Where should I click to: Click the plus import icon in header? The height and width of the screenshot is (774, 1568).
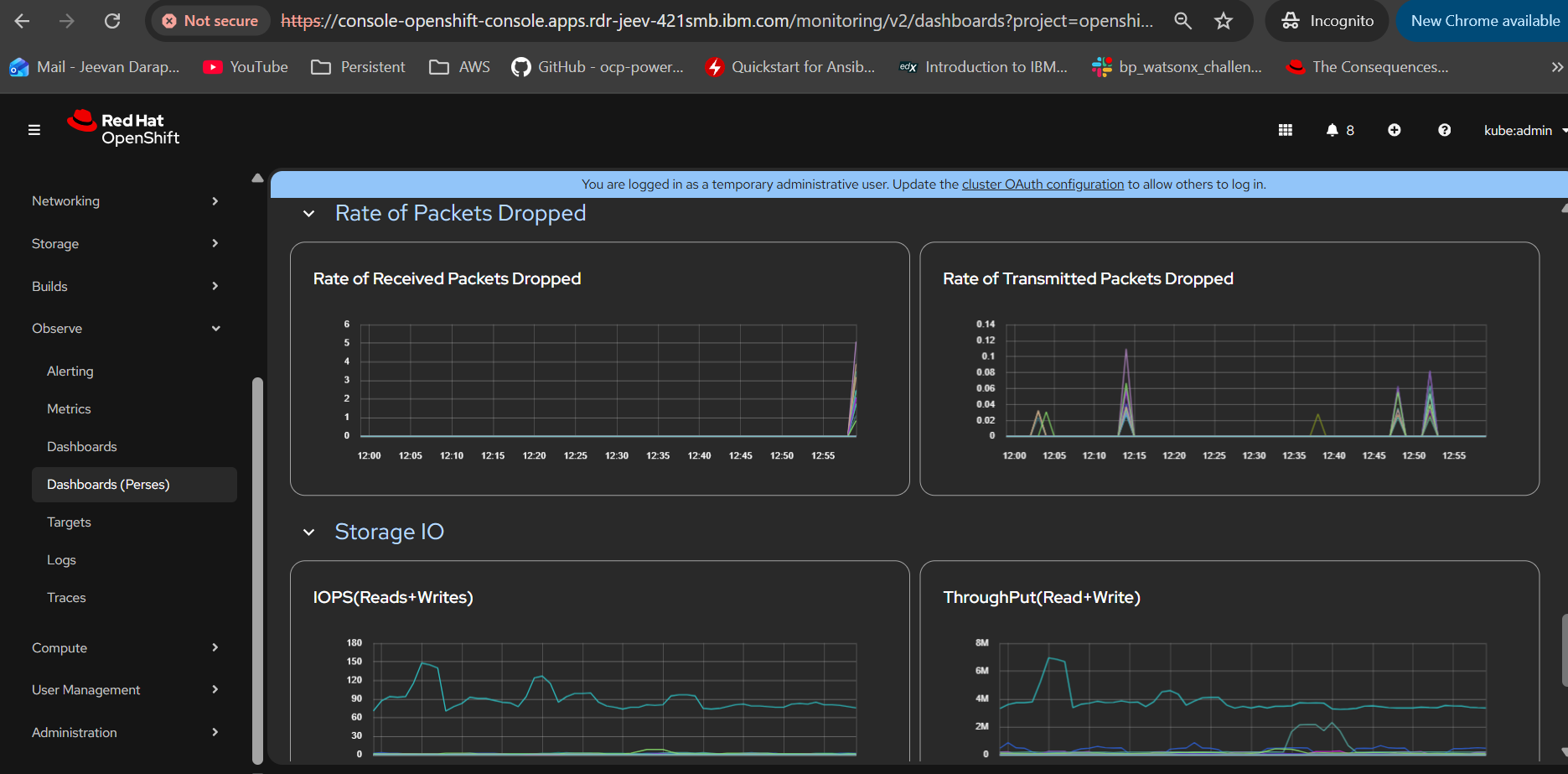(x=1394, y=130)
